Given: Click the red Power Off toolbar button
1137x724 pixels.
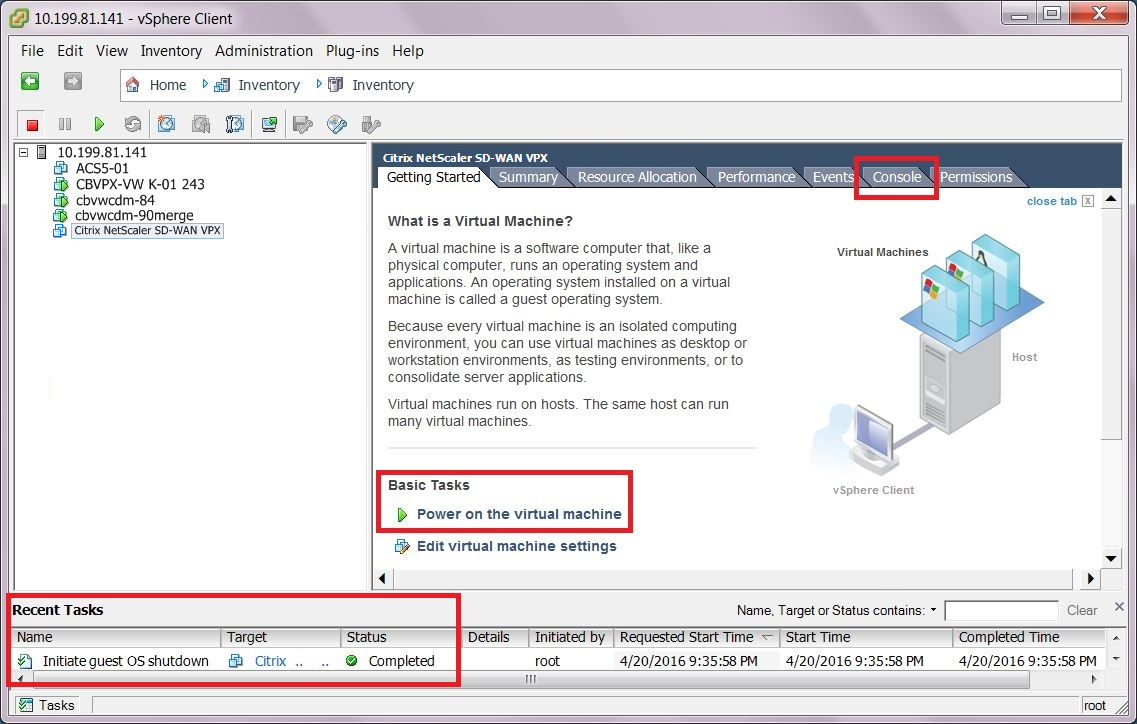Looking at the screenshot, I should click(x=32, y=125).
